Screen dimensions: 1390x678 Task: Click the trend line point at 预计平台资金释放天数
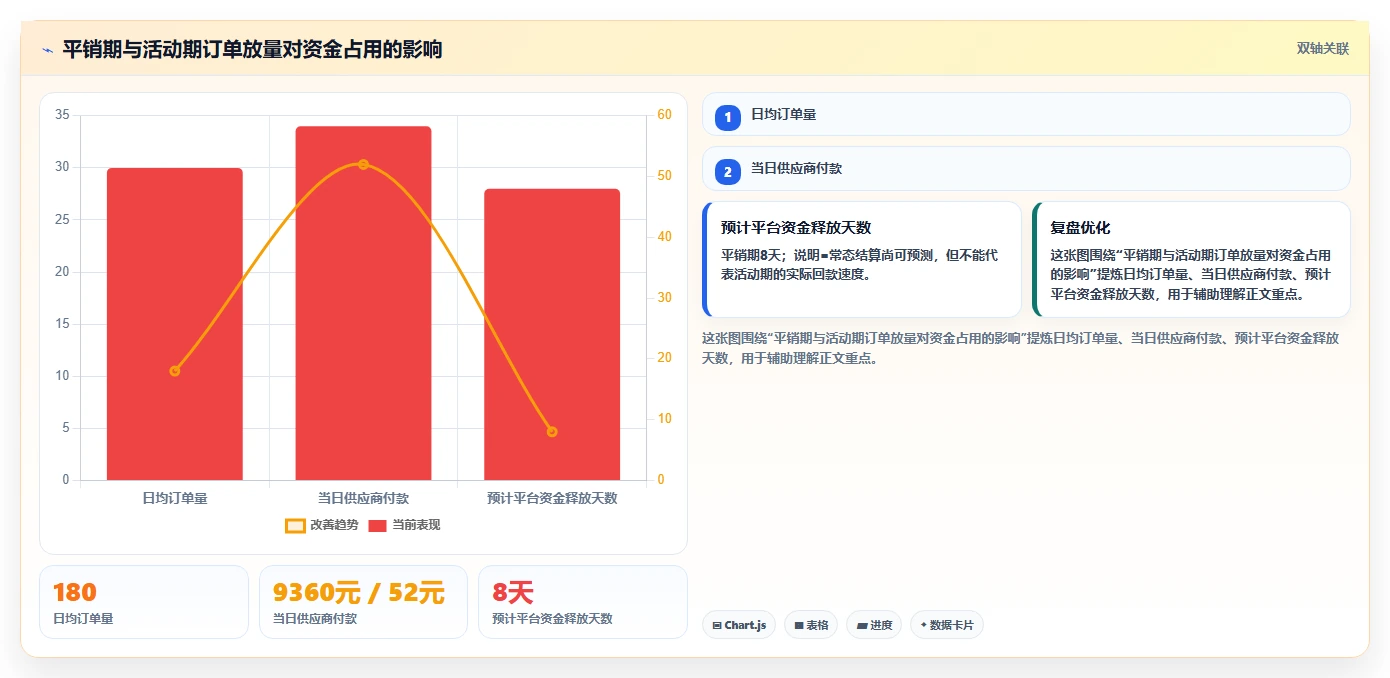(x=552, y=432)
